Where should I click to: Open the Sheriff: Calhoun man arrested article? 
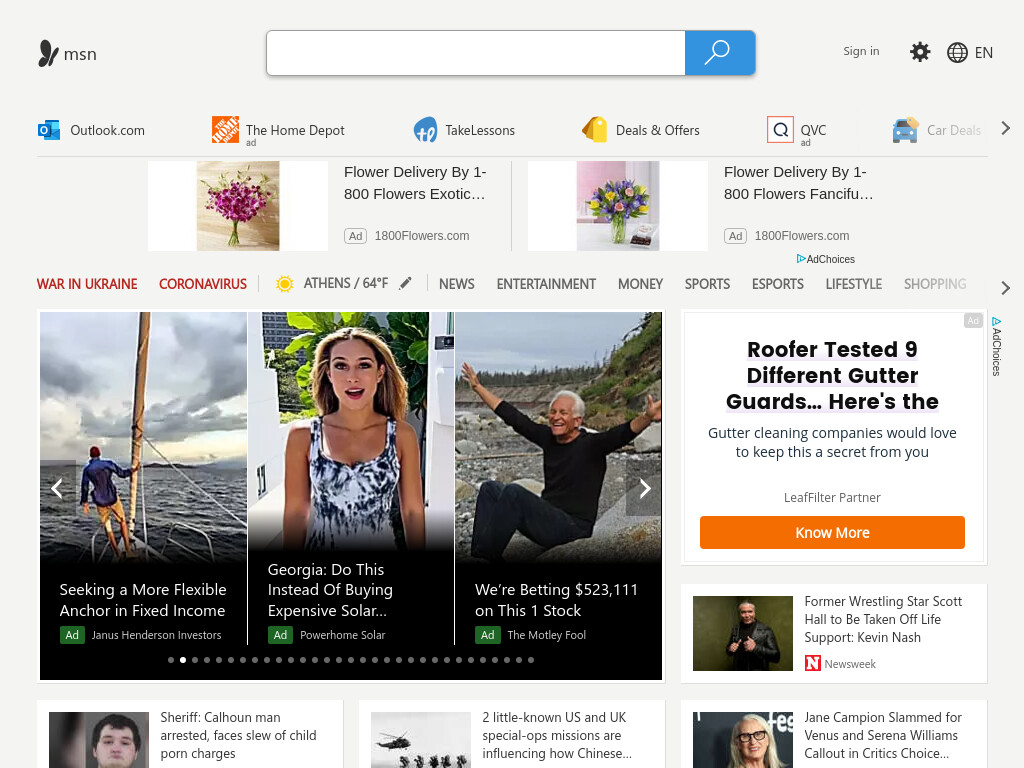[x=238, y=735]
